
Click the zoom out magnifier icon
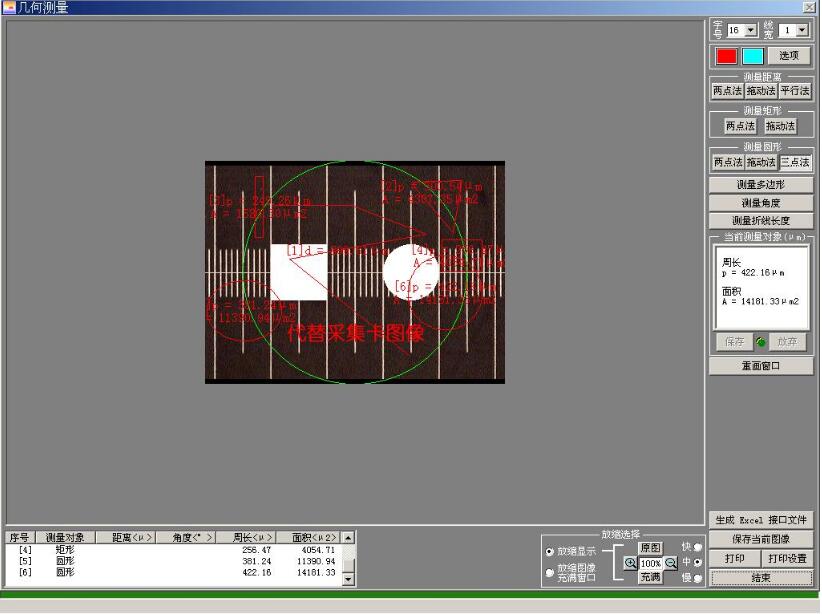(671, 563)
